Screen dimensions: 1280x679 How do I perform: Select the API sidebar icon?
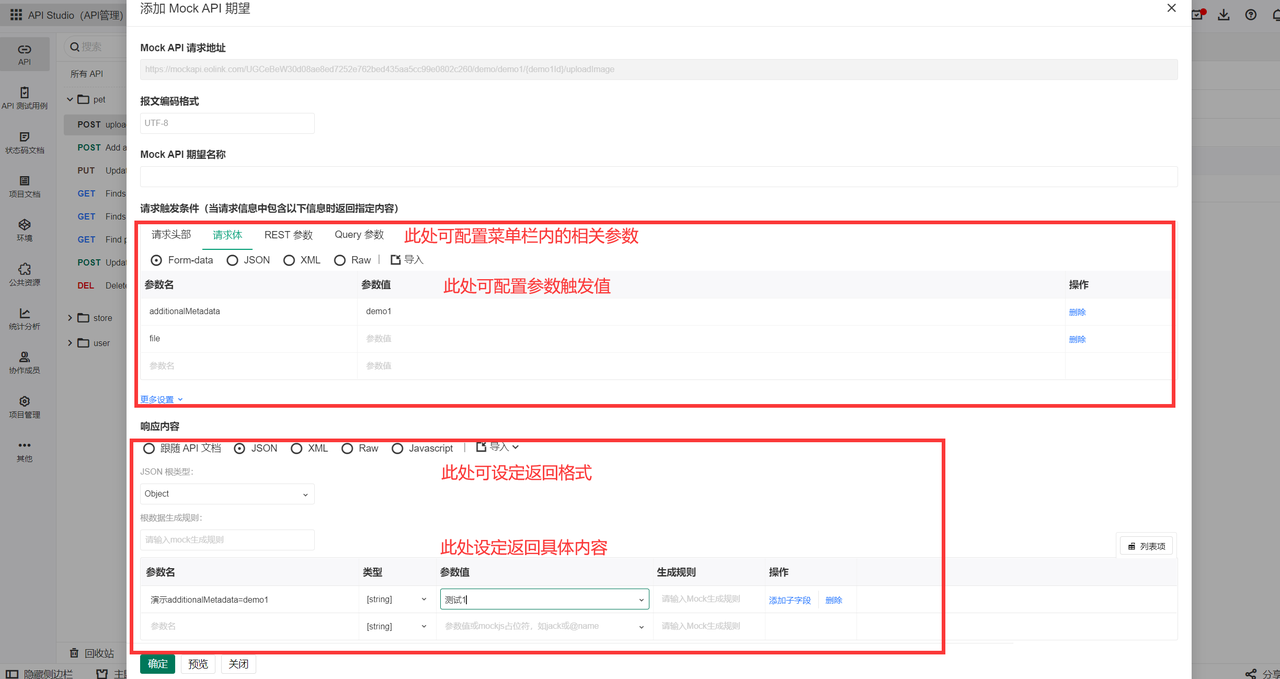(x=25, y=54)
